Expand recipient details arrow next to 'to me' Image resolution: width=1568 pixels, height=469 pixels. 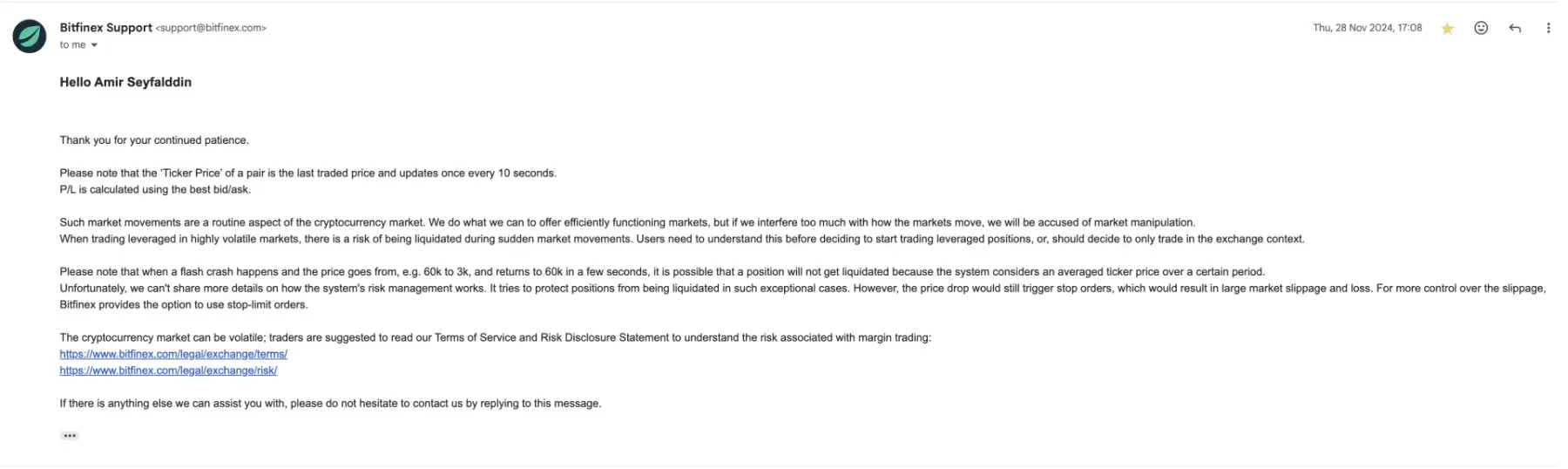(x=94, y=45)
